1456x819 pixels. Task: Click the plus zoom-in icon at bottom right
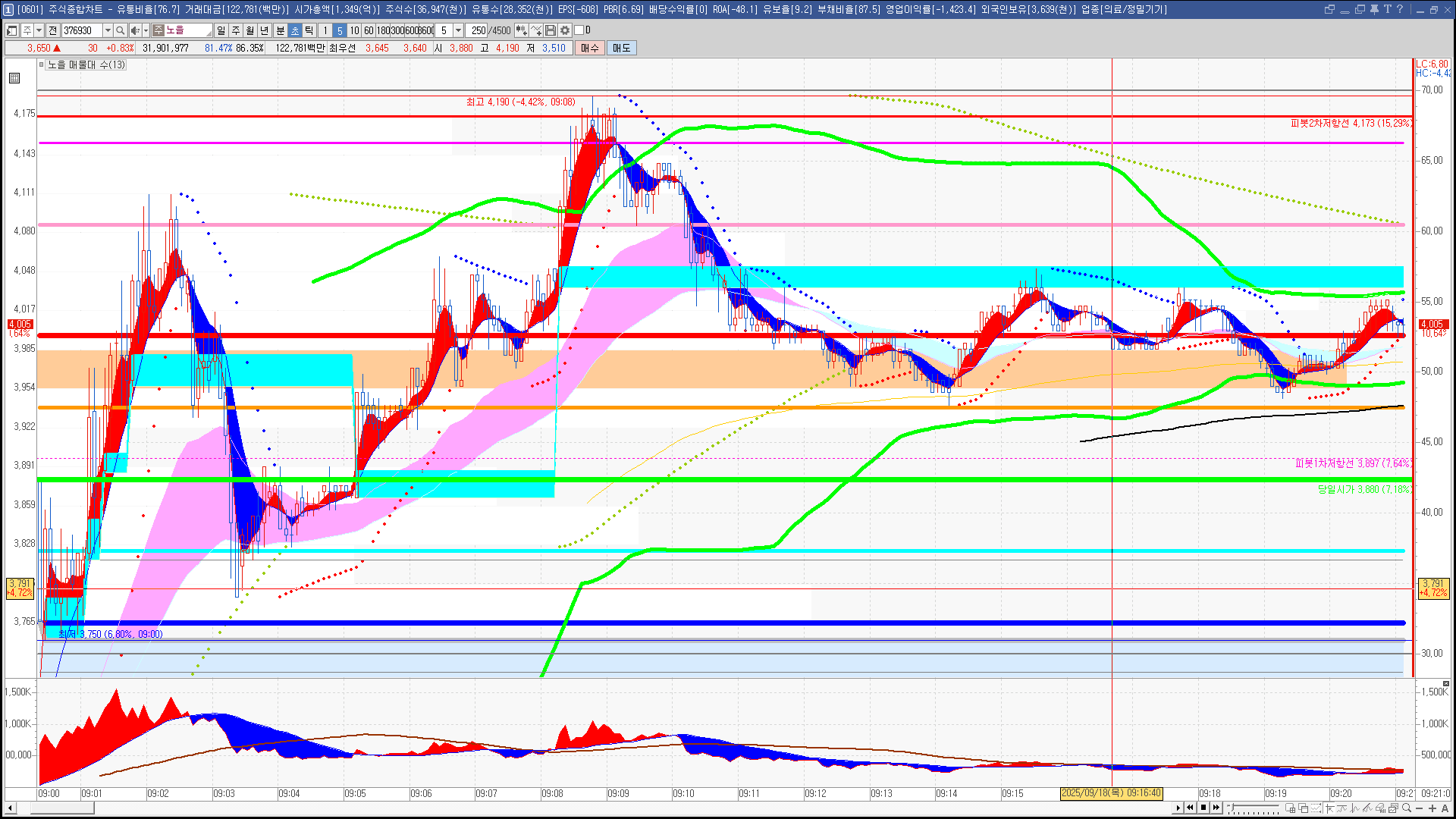click(x=1432, y=808)
